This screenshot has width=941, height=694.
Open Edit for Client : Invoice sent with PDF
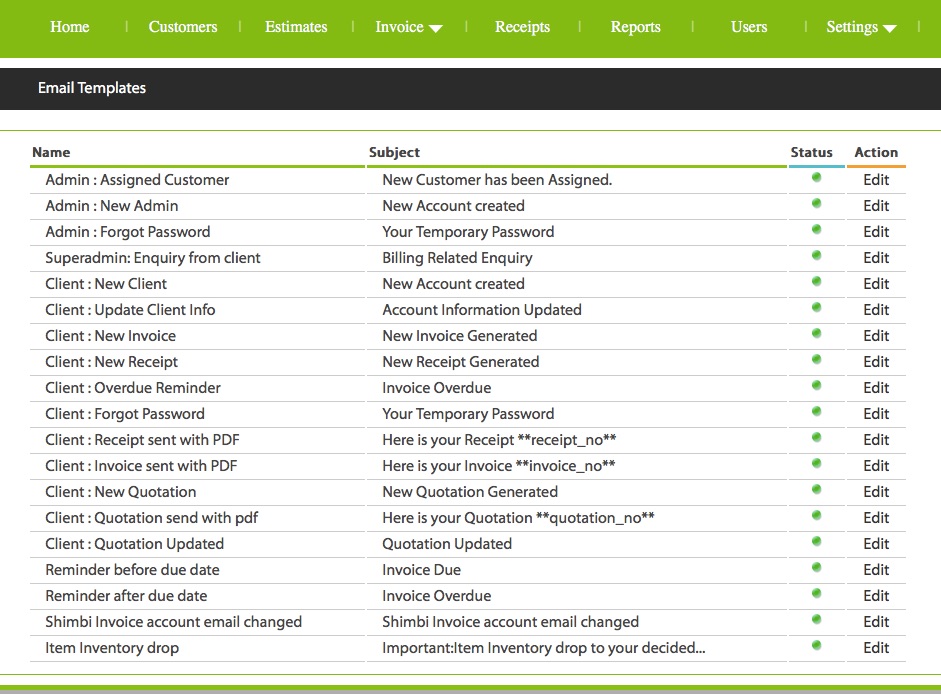[876, 466]
